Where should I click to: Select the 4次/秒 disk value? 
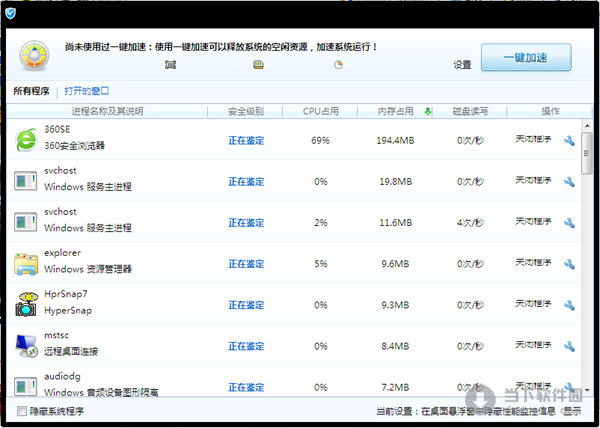(x=470, y=223)
